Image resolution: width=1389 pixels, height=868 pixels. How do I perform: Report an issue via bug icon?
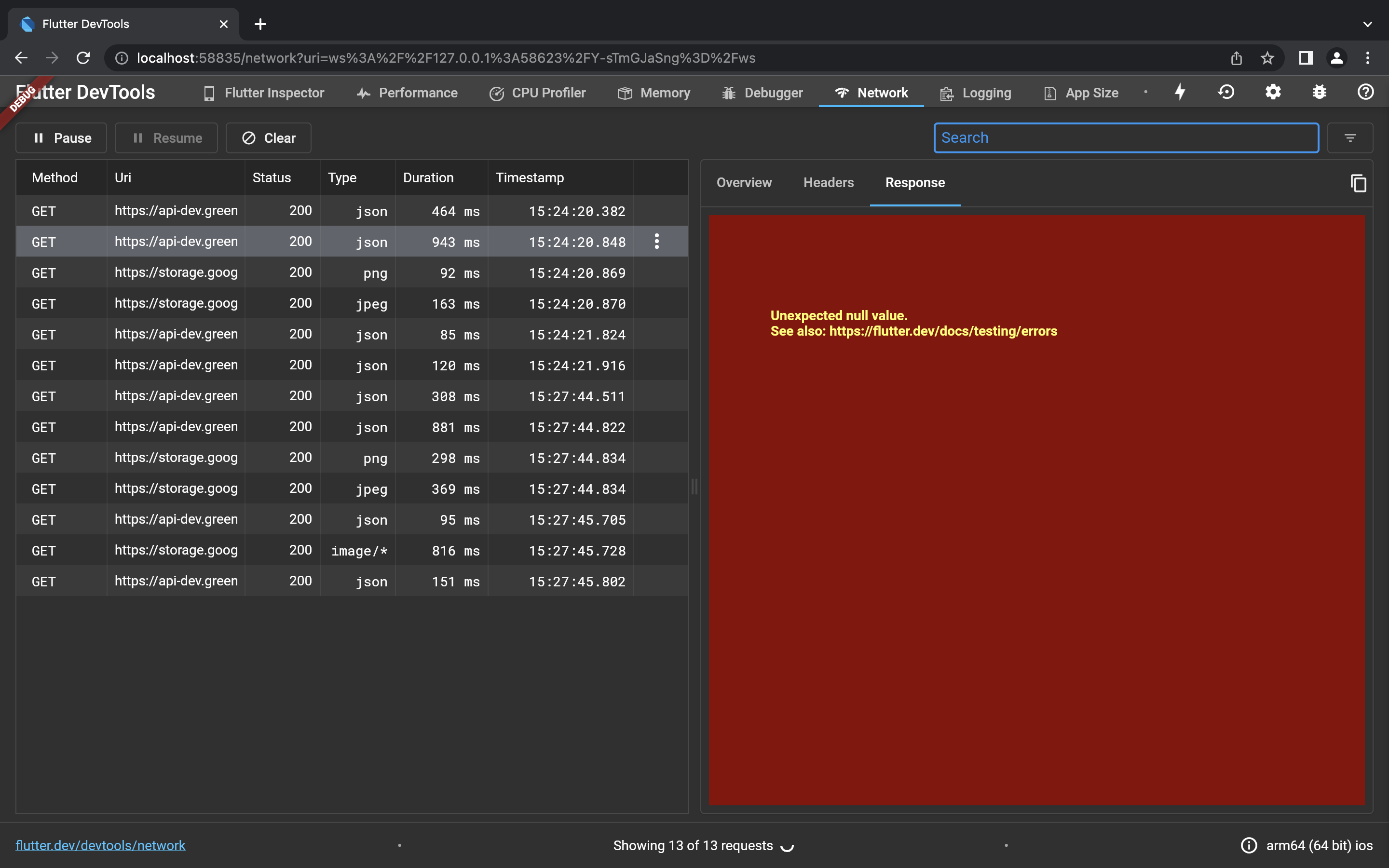pos(1320,92)
